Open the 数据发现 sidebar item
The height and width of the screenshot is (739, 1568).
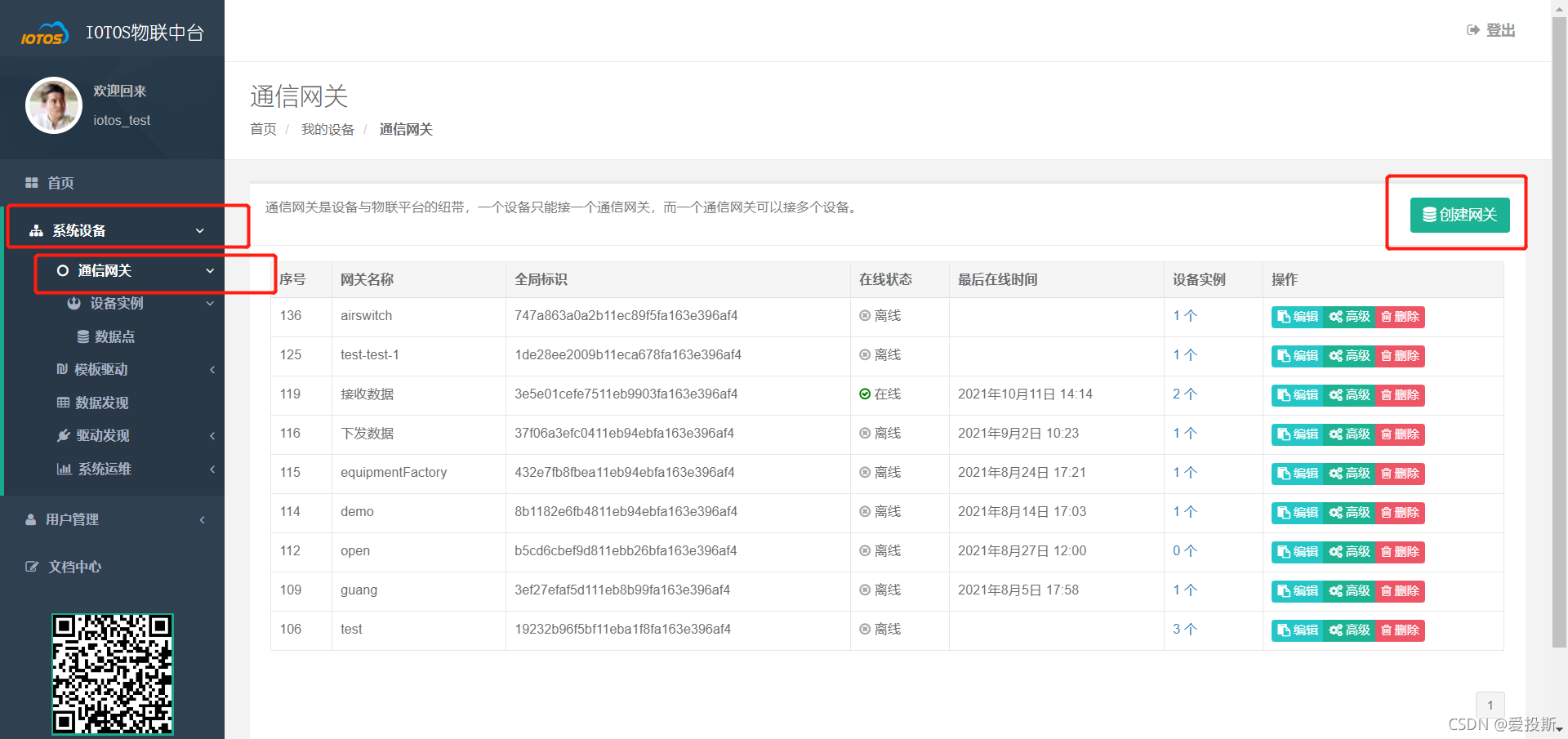coord(101,403)
